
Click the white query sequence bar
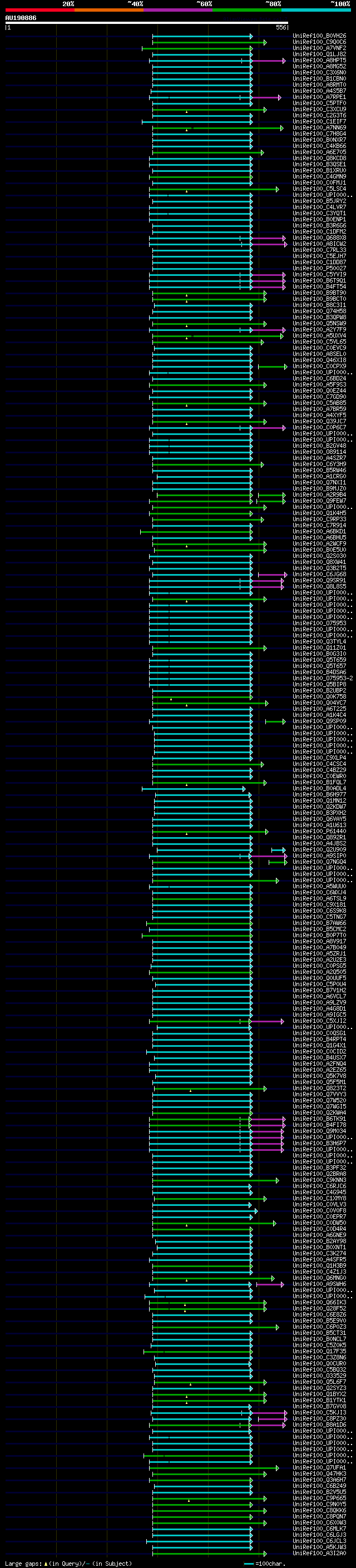[147, 23]
